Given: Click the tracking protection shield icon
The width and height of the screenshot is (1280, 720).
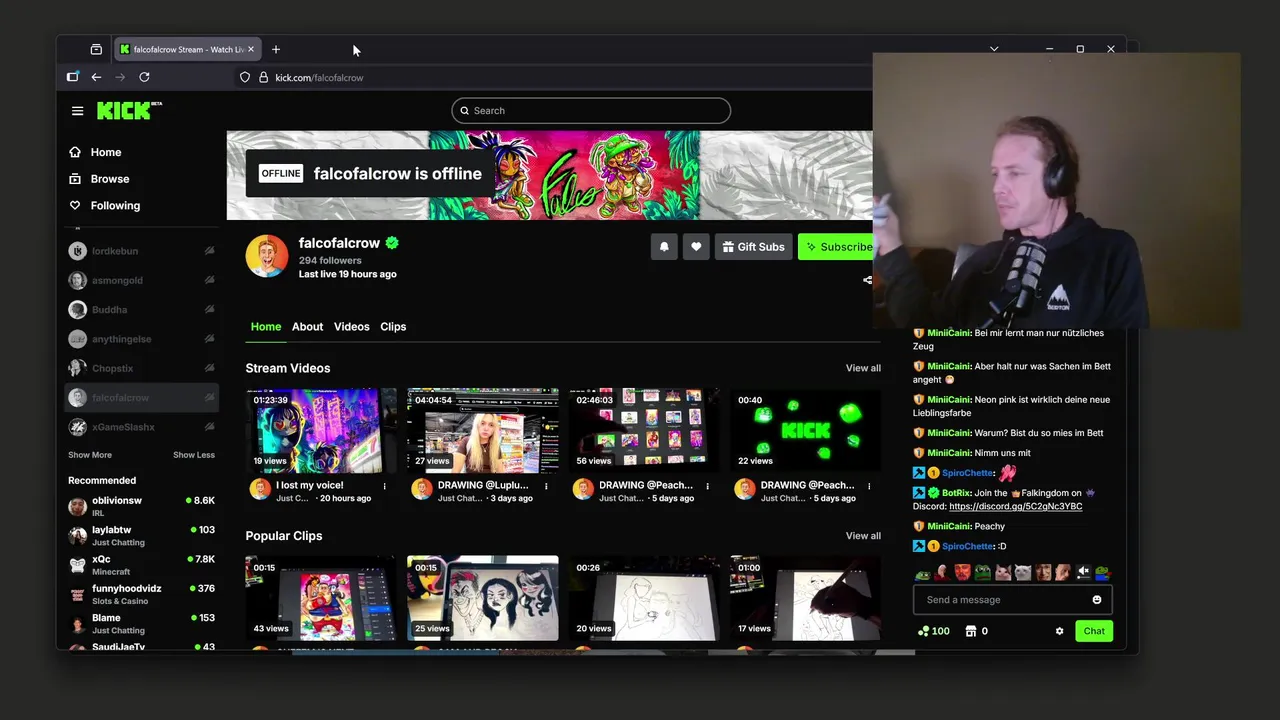Looking at the screenshot, I should pos(245,77).
